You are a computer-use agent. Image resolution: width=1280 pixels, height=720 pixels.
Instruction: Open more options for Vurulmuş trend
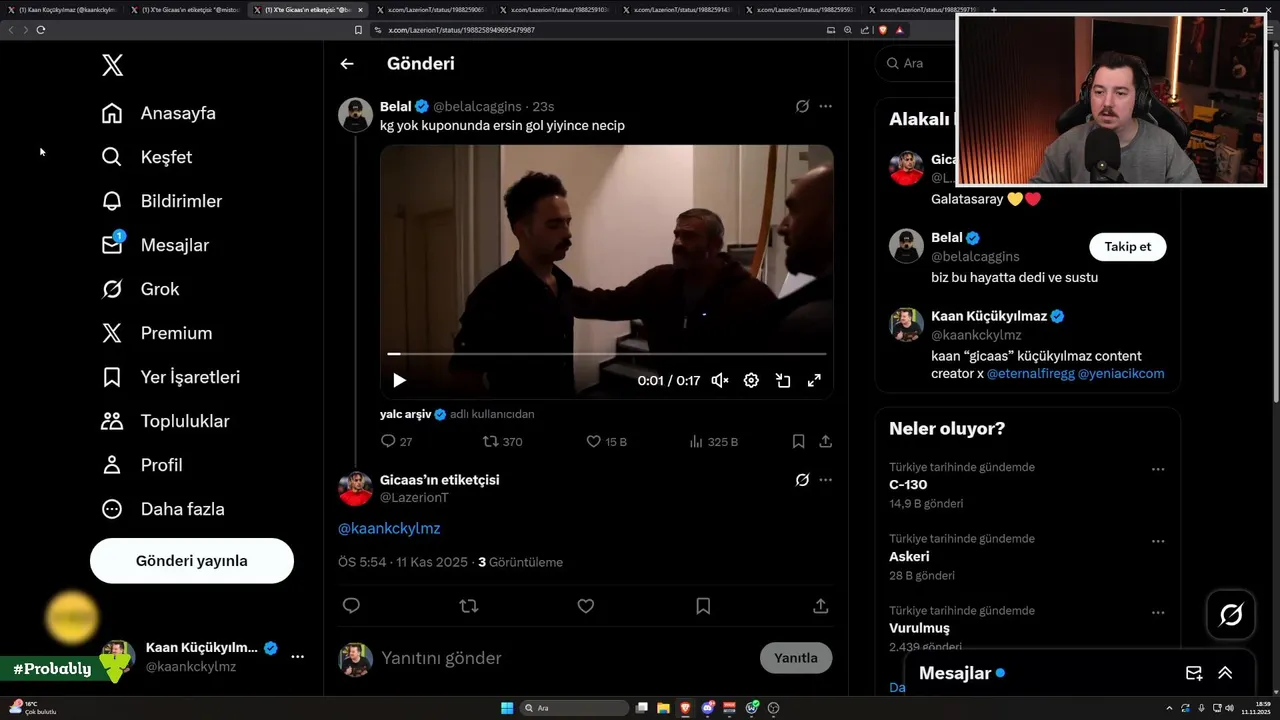click(1157, 612)
